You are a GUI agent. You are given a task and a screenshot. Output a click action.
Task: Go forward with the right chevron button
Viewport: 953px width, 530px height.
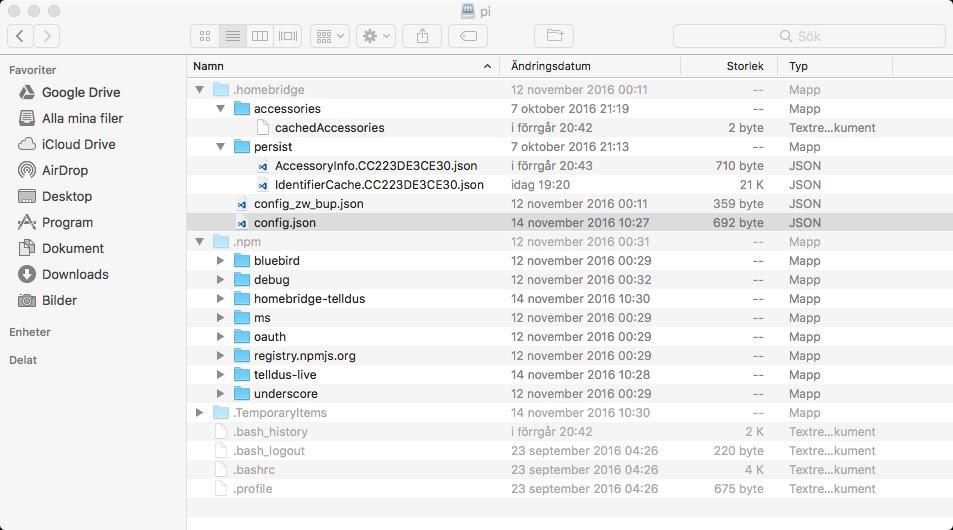tap(47, 36)
